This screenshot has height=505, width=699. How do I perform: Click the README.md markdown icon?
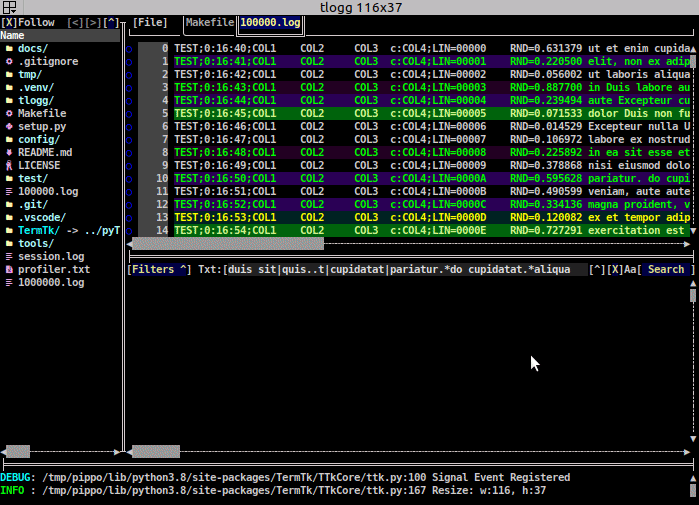(9, 152)
